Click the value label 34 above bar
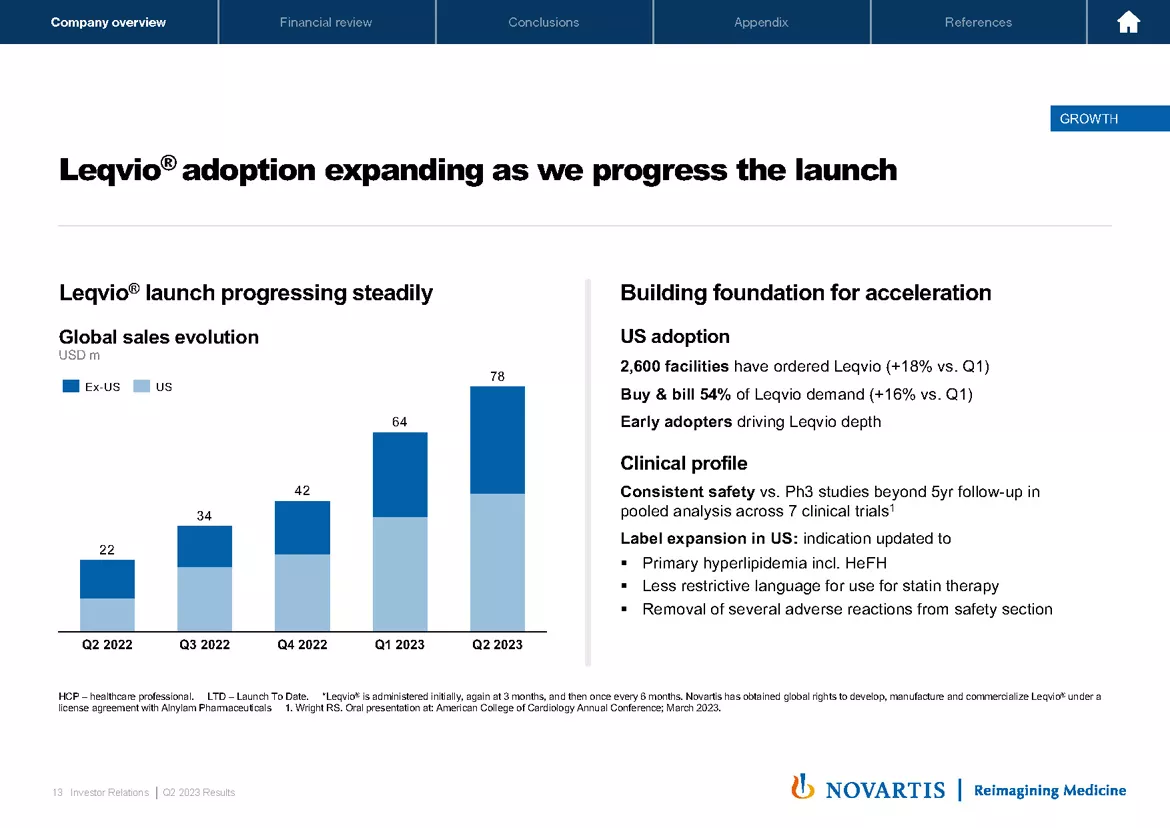 204,516
